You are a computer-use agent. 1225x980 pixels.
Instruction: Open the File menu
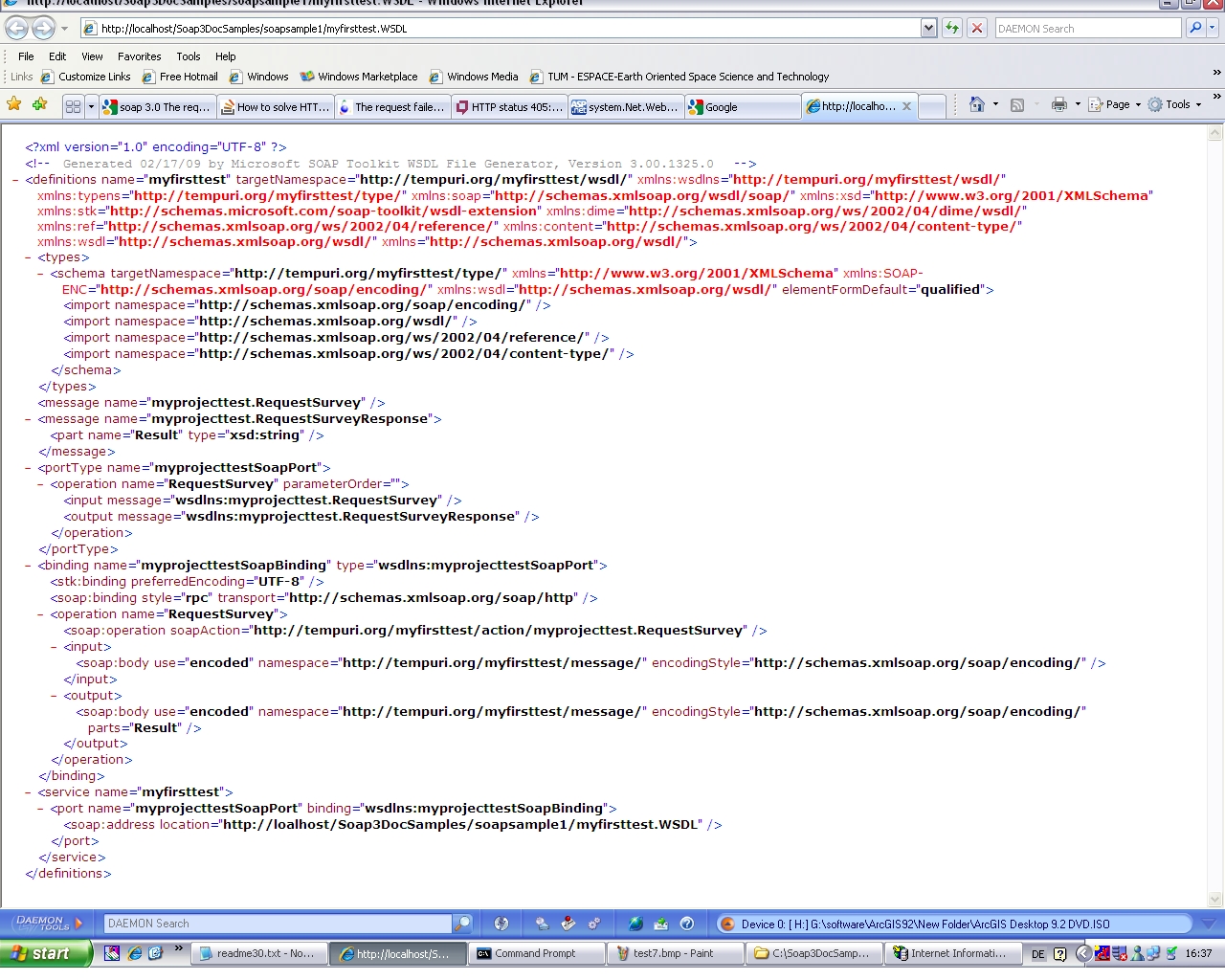point(26,56)
